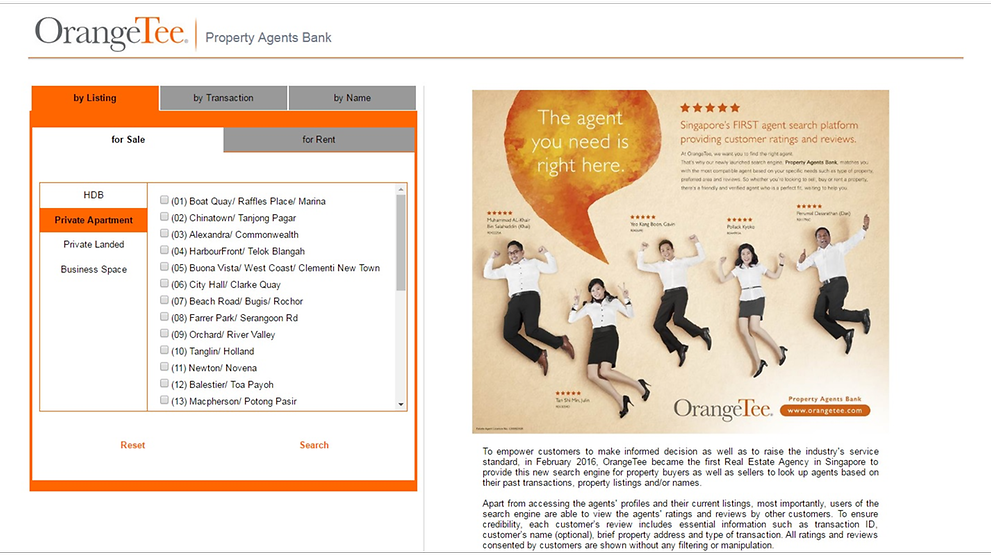991x557 pixels.
Task: Open the by Transaction tab
Action: (223, 98)
